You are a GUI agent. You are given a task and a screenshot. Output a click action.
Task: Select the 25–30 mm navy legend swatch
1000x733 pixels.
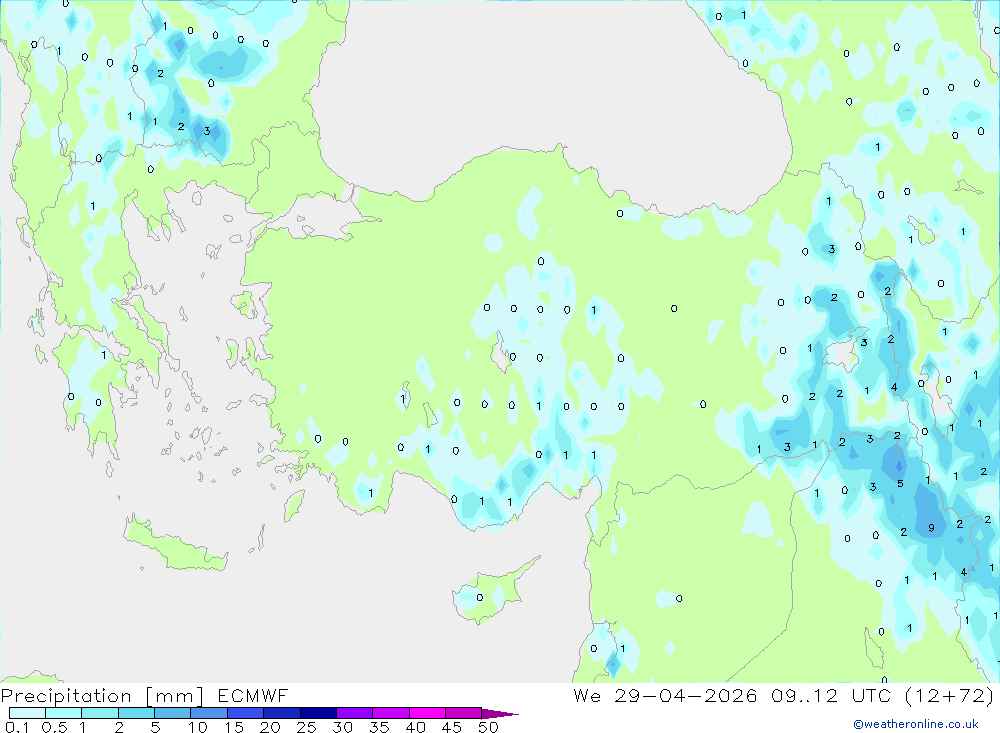(x=318, y=713)
